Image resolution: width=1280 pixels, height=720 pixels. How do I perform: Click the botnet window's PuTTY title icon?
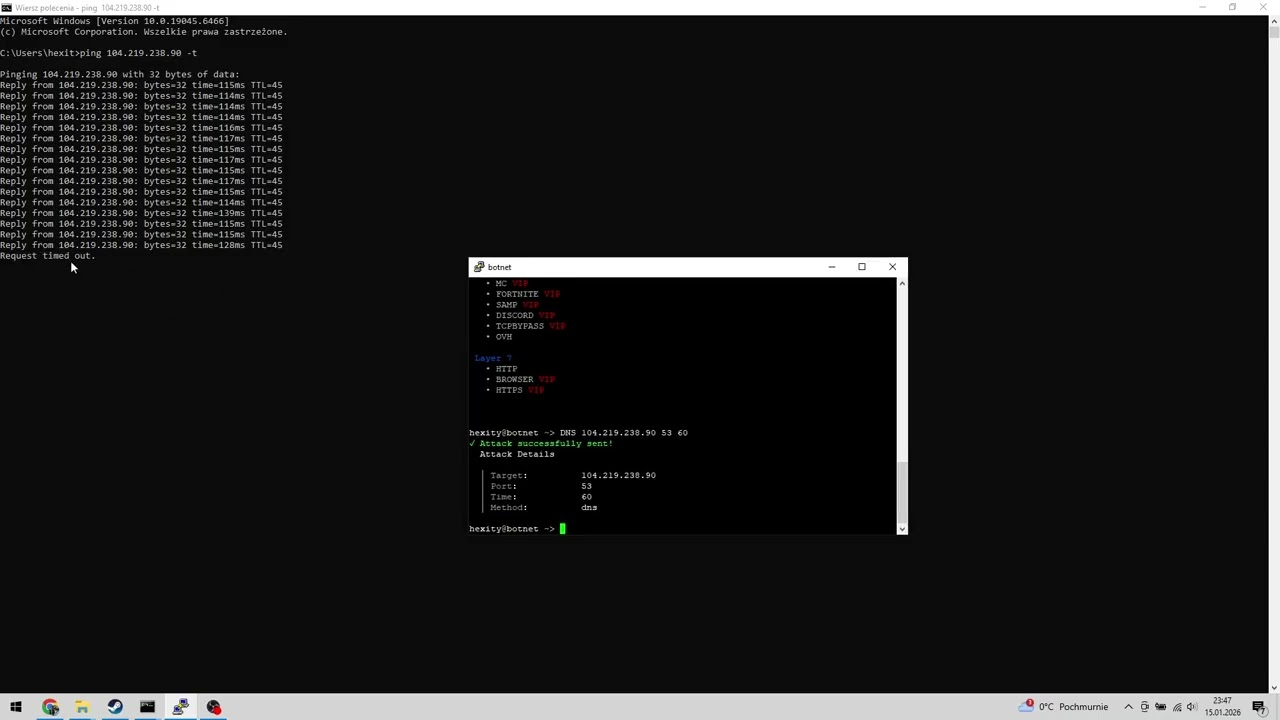(479, 267)
